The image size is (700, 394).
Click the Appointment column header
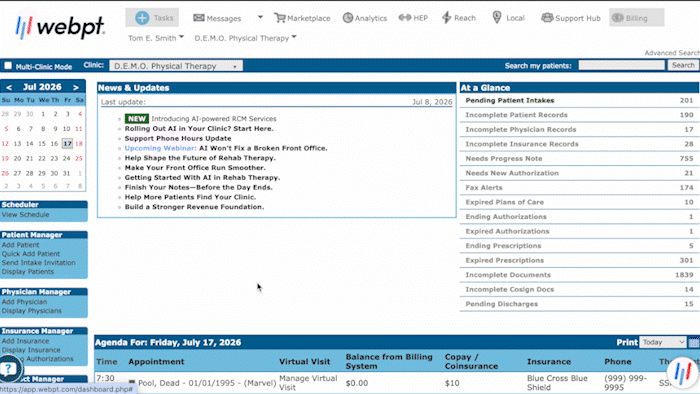(x=156, y=362)
